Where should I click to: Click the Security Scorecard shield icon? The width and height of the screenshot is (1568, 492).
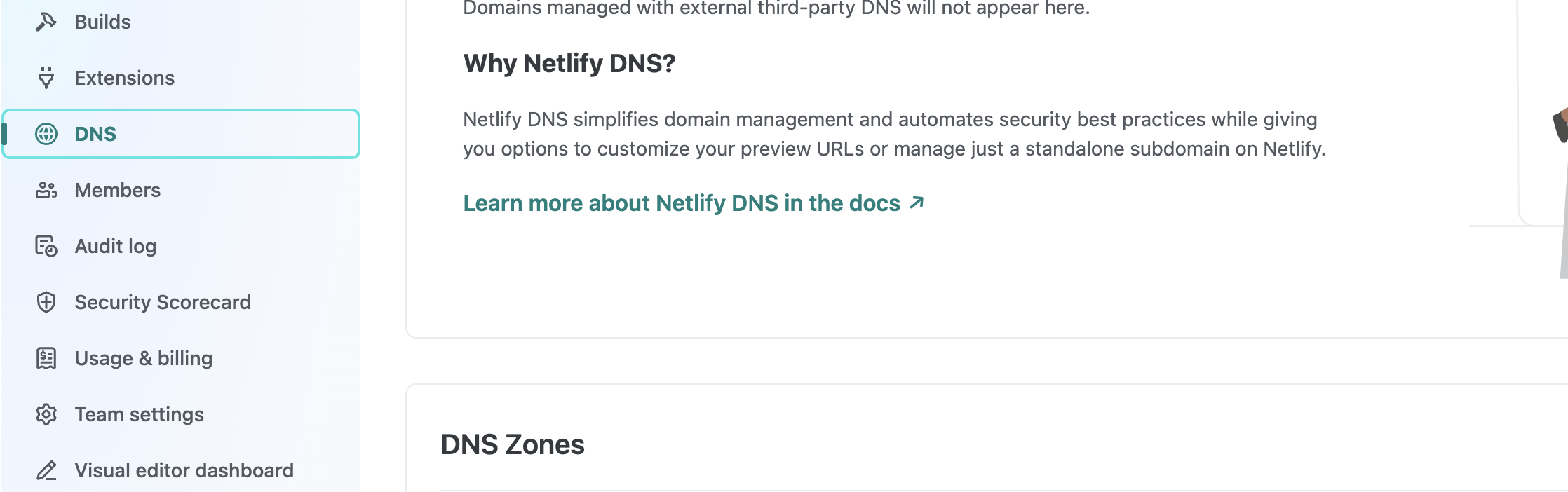tap(46, 302)
